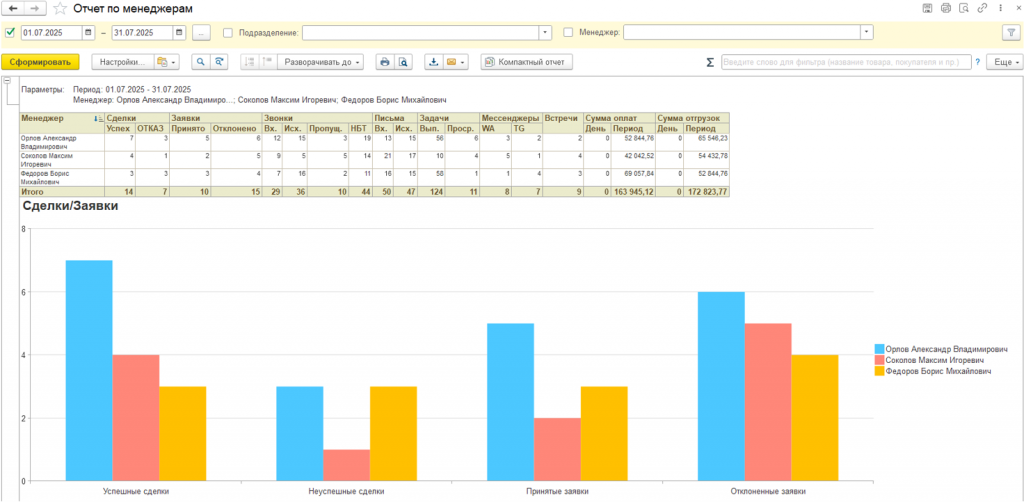Expand the Подразделение dropdown arrow
Screen dimensions: 1024x502
coord(545,32)
